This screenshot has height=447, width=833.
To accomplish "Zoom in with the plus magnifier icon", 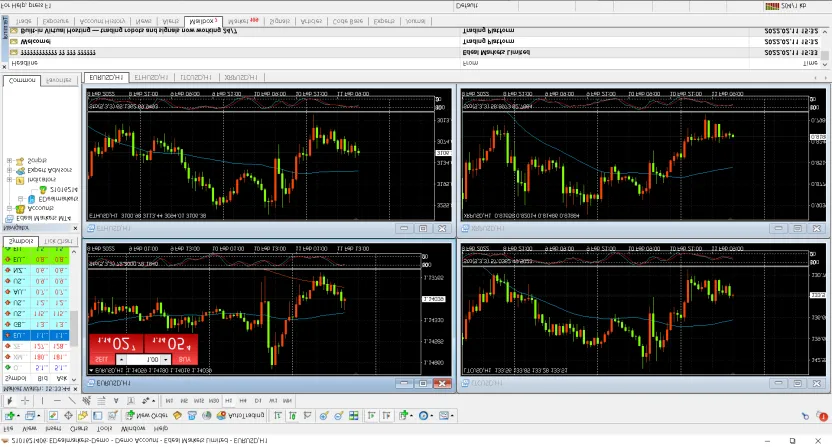I will point(324,416).
